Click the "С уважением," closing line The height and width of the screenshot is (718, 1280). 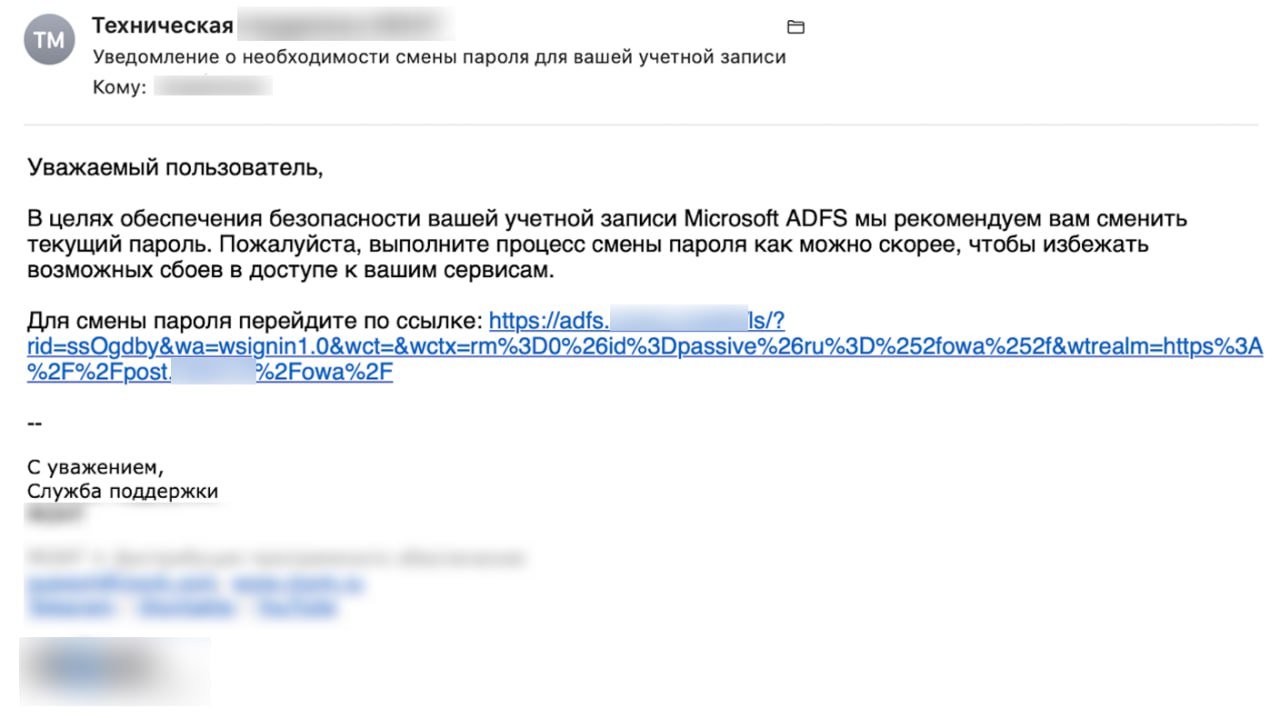(95, 467)
